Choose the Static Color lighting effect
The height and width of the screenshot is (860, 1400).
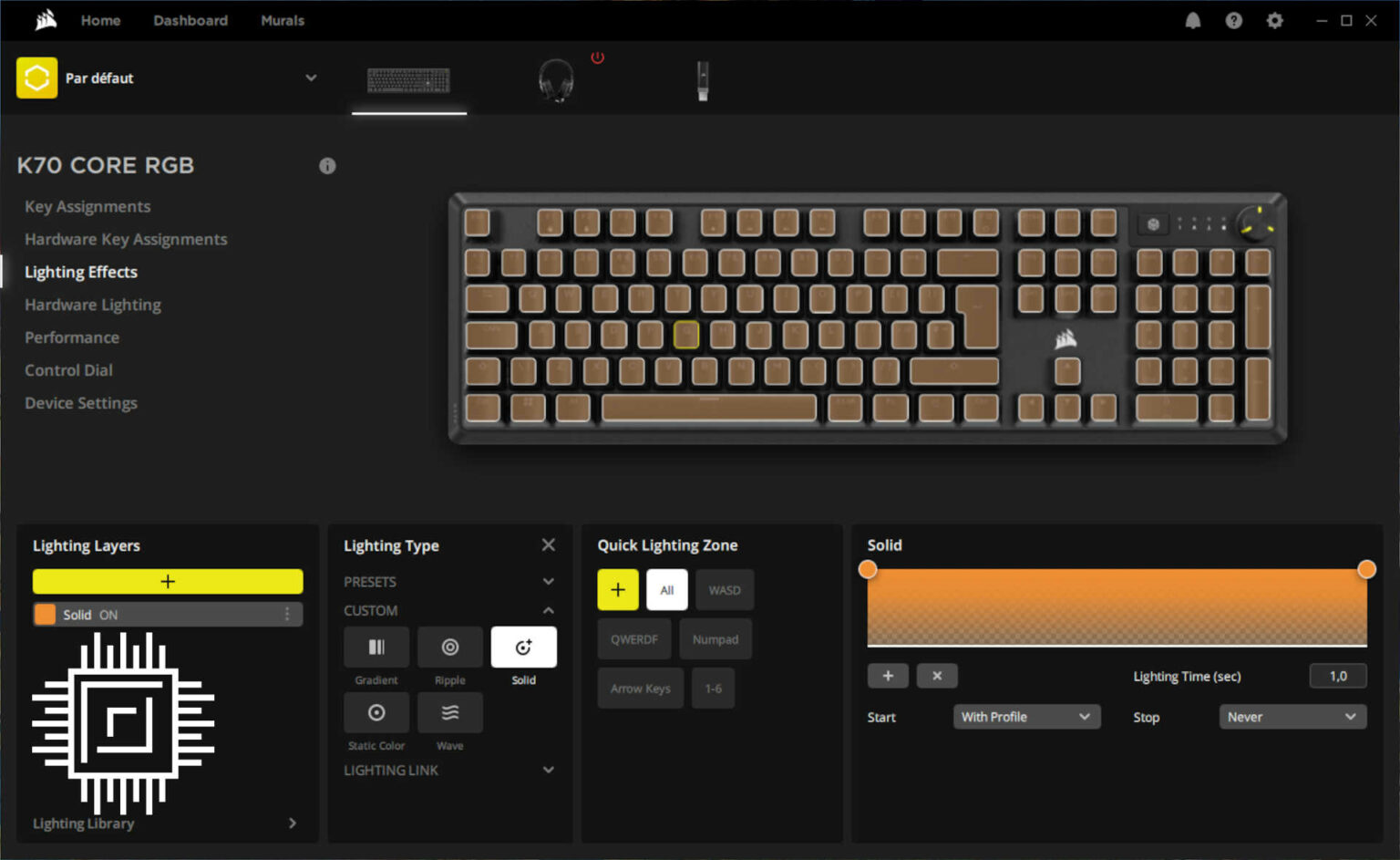(376, 713)
